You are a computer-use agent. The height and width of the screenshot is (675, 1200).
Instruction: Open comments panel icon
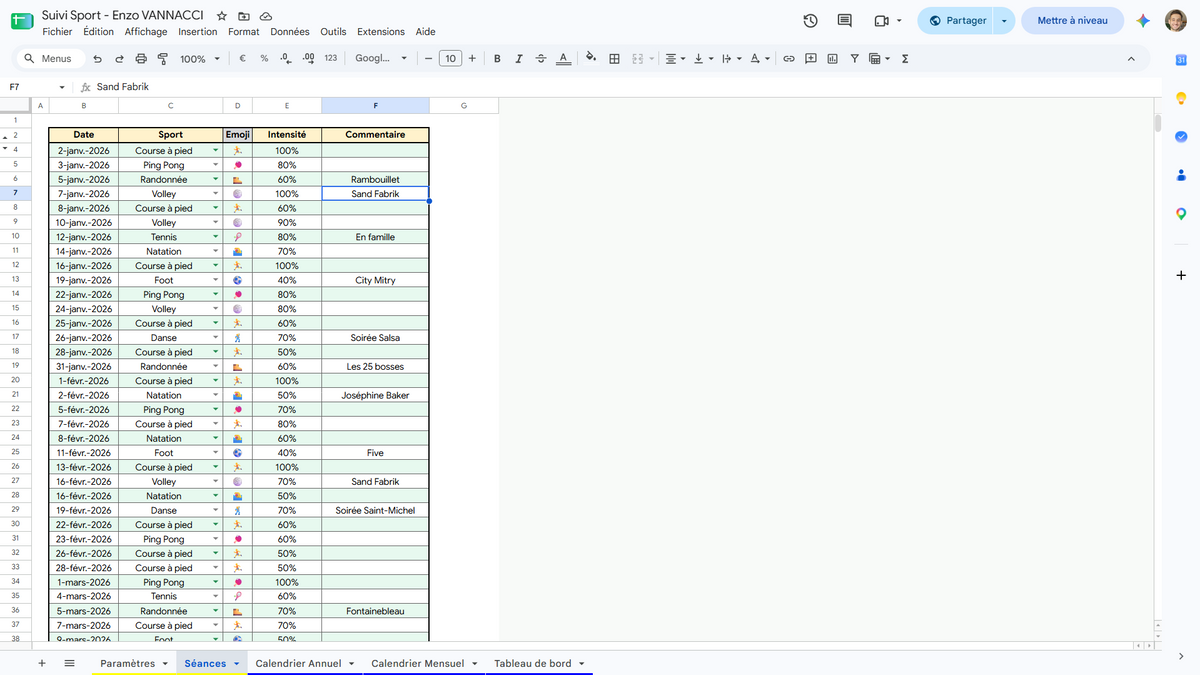(845, 20)
